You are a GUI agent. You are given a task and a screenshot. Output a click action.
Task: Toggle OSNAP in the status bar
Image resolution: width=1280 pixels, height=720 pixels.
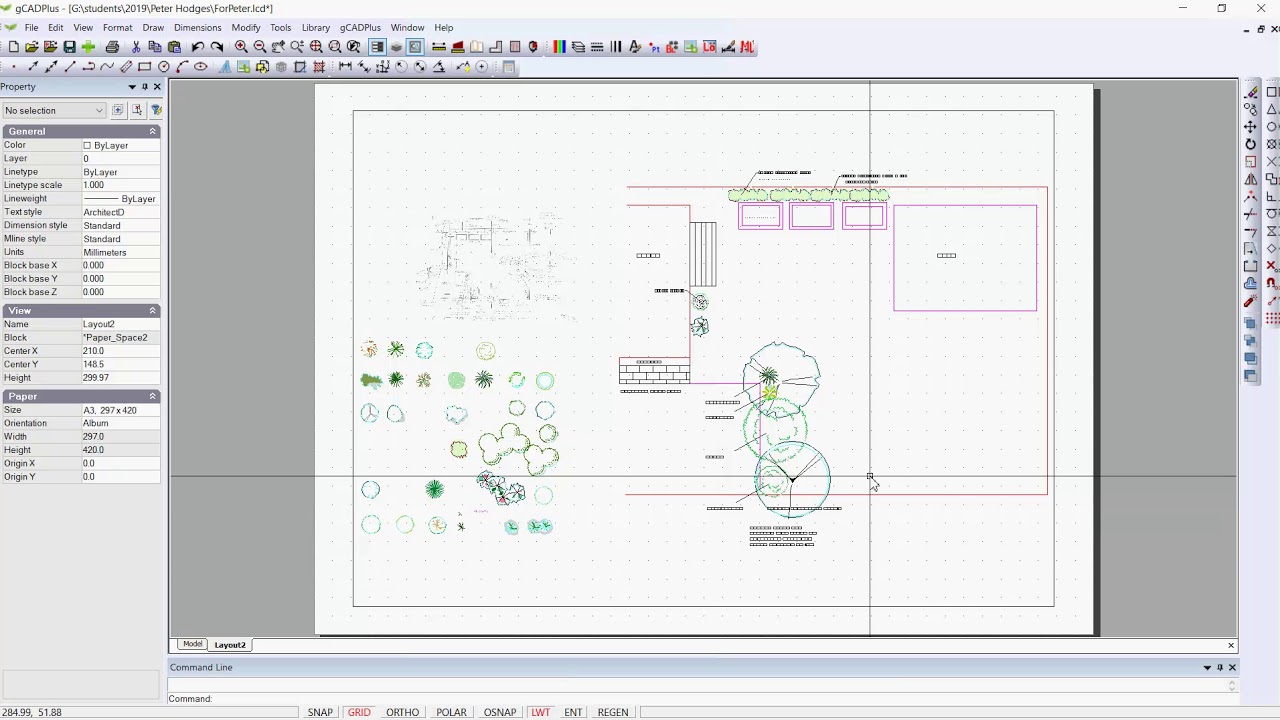tap(500, 712)
